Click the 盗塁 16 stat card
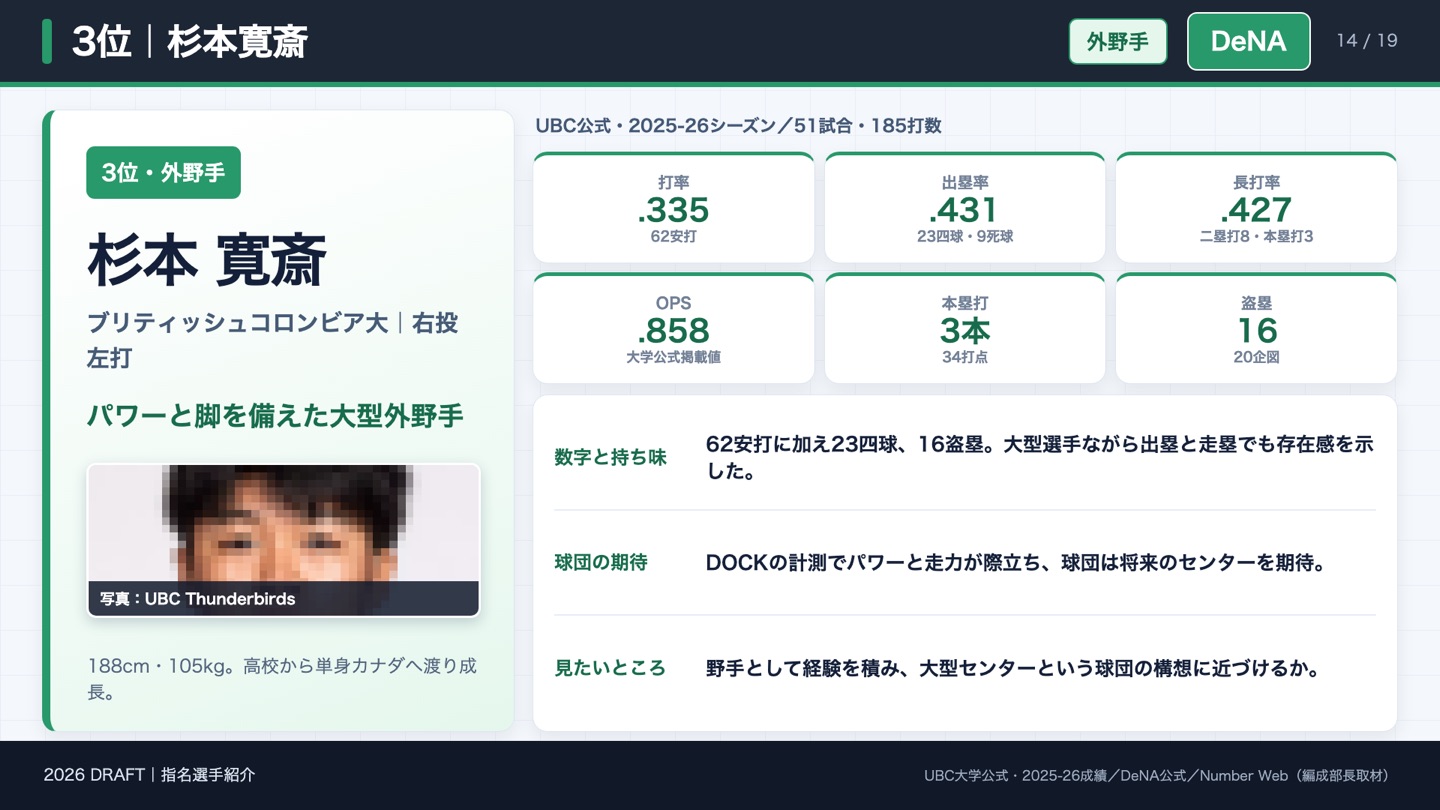1440x810 pixels. point(1256,328)
